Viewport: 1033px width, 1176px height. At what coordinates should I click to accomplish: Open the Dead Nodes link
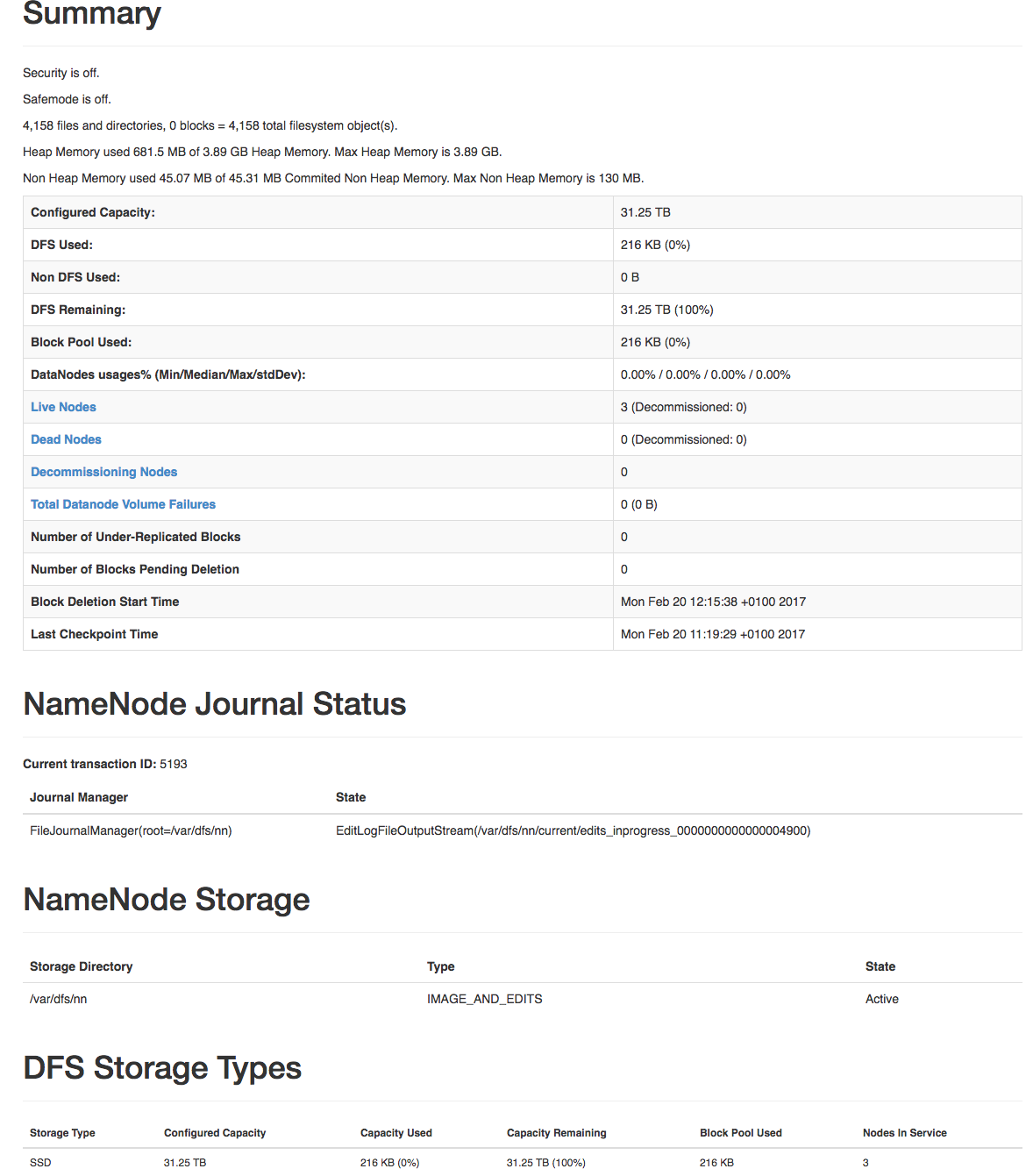65,439
